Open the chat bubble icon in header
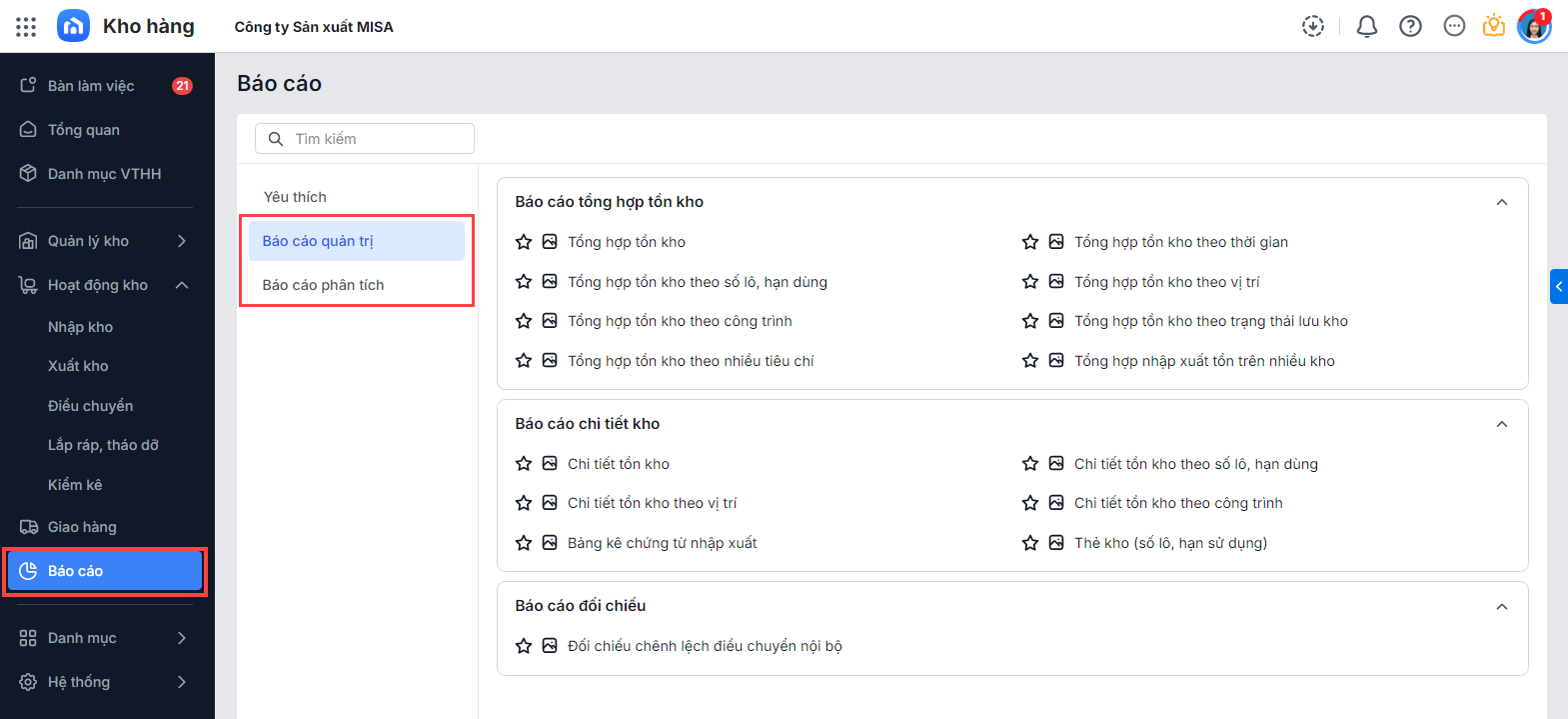The width and height of the screenshot is (1568, 719). pos(1454,27)
